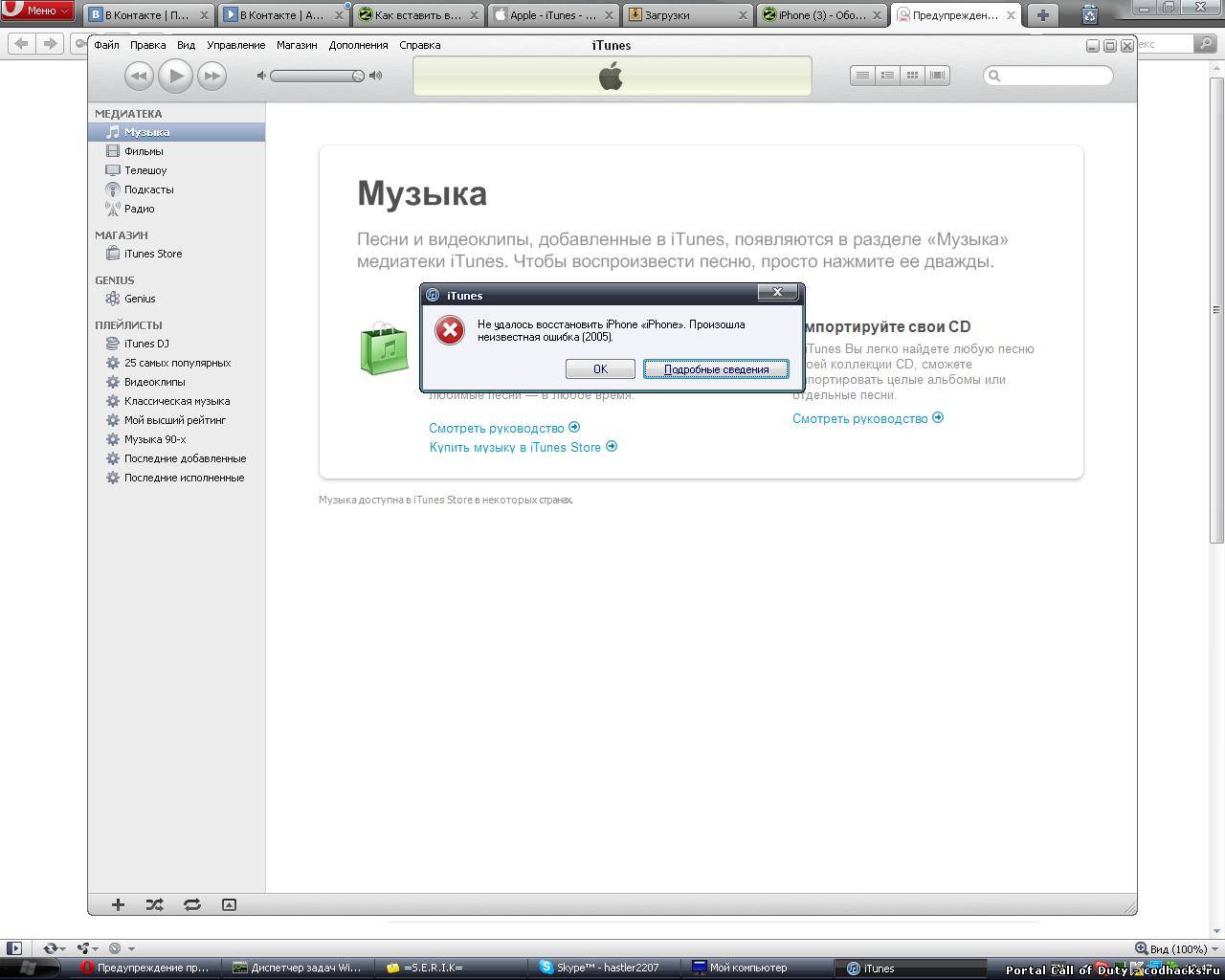The height and width of the screenshot is (980, 1225).
Task: Select the Видеоклипы playlist
Action: (177, 382)
